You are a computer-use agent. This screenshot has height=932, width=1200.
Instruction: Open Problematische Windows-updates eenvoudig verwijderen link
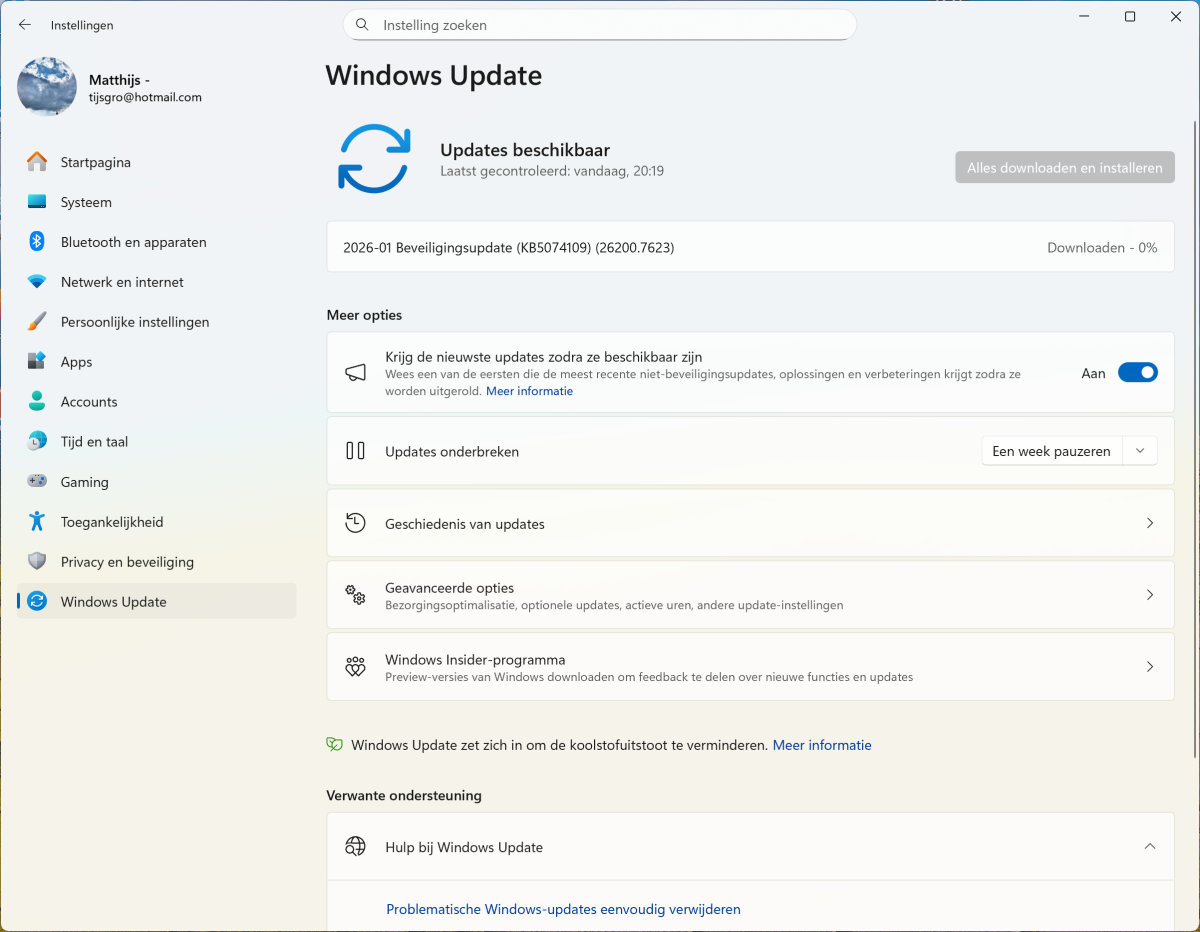click(563, 909)
